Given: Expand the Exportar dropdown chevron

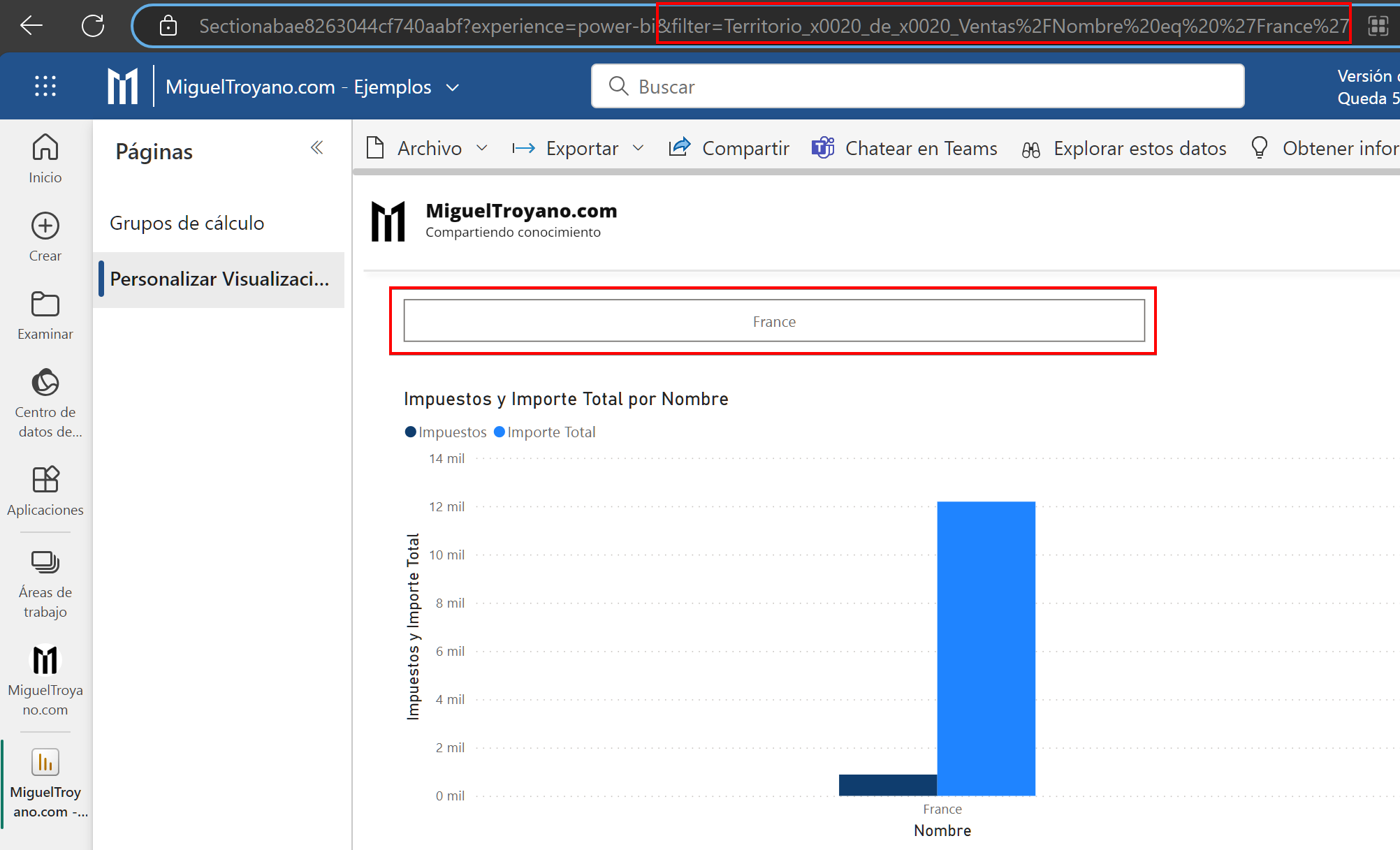Looking at the screenshot, I should pos(639,148).
